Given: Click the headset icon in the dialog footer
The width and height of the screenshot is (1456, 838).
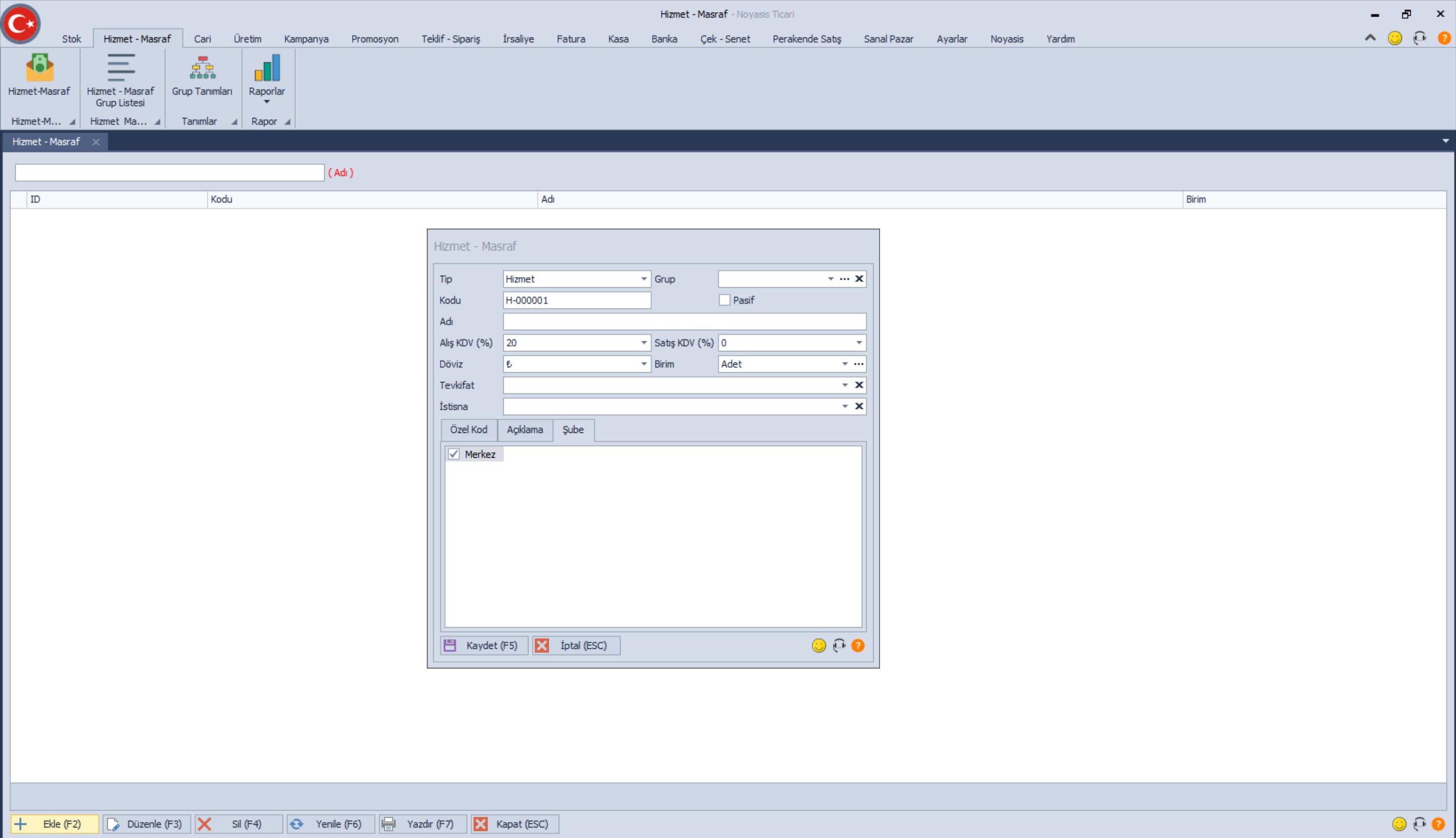Looking at the screenshot, I should tap(839, 645).
